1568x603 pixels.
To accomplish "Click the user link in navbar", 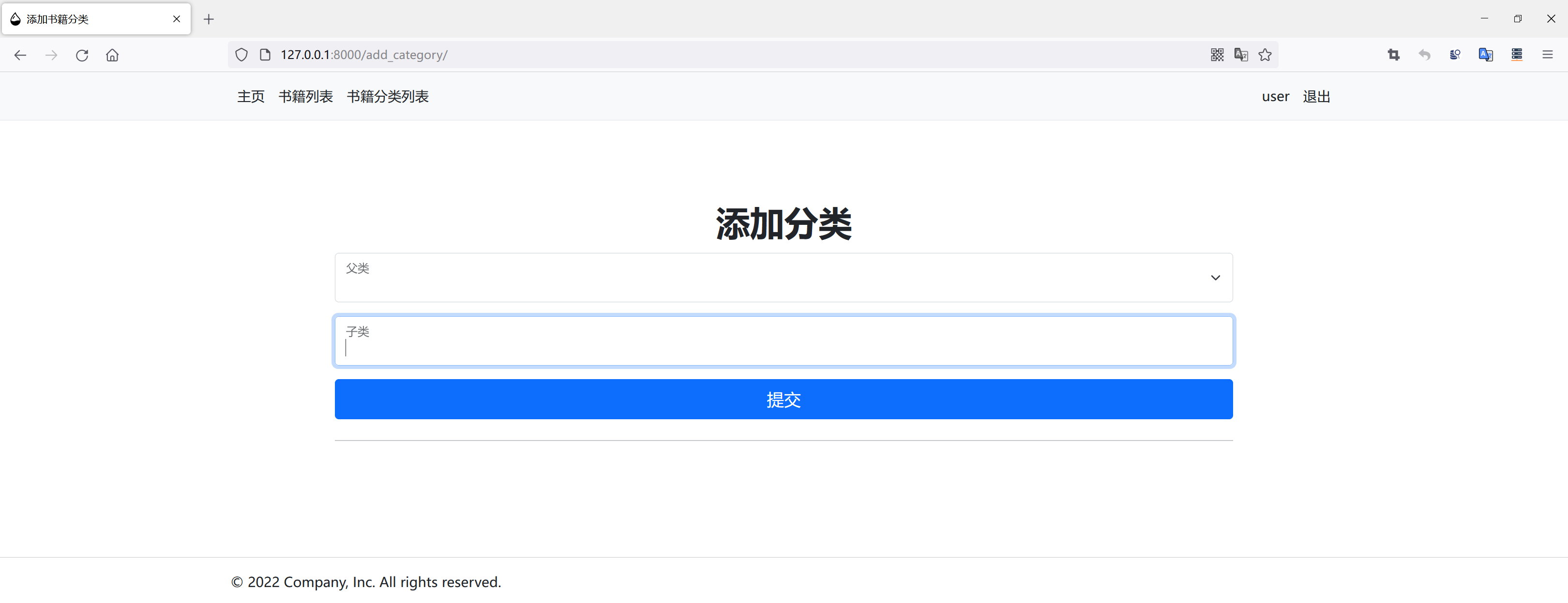I will click(1275, 96).
